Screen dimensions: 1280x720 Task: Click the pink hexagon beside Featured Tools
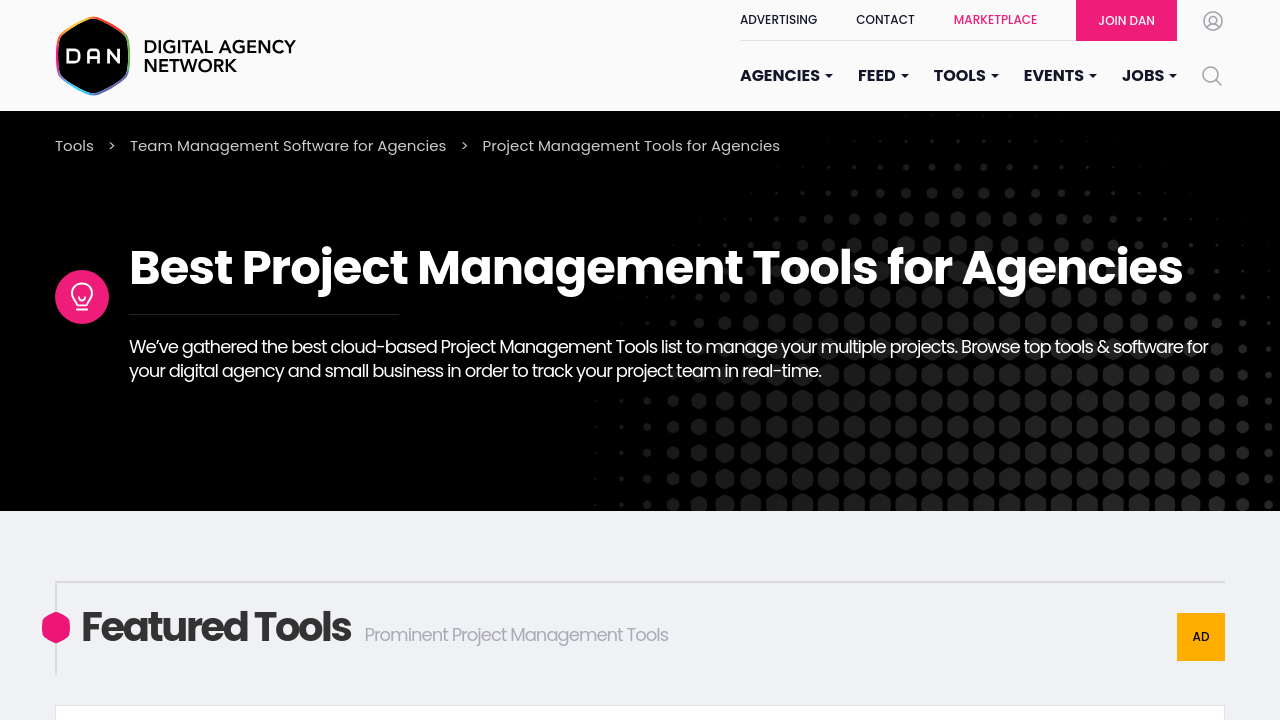tap(56, 627)
